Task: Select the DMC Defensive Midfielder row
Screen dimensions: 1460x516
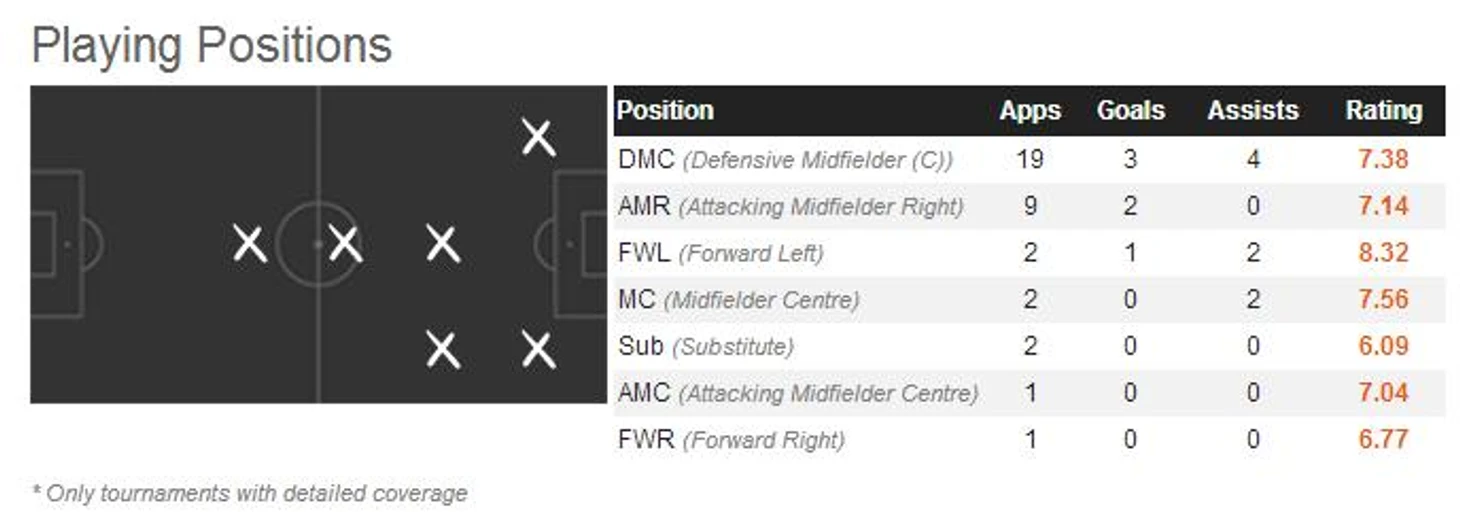Action: [1029, 160]
